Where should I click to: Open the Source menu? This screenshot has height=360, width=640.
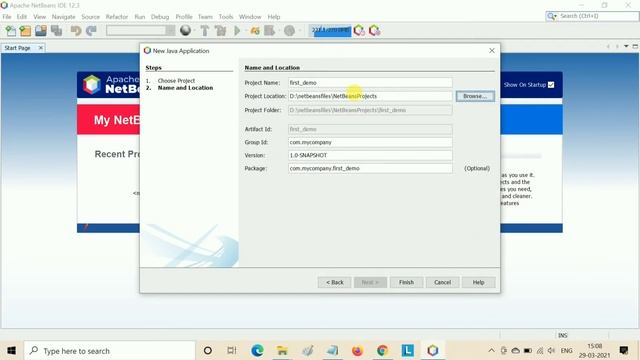[91, 17]
